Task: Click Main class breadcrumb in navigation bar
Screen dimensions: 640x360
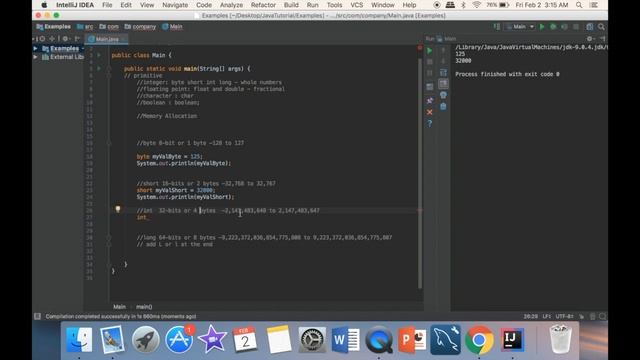Action: (172, 27)
